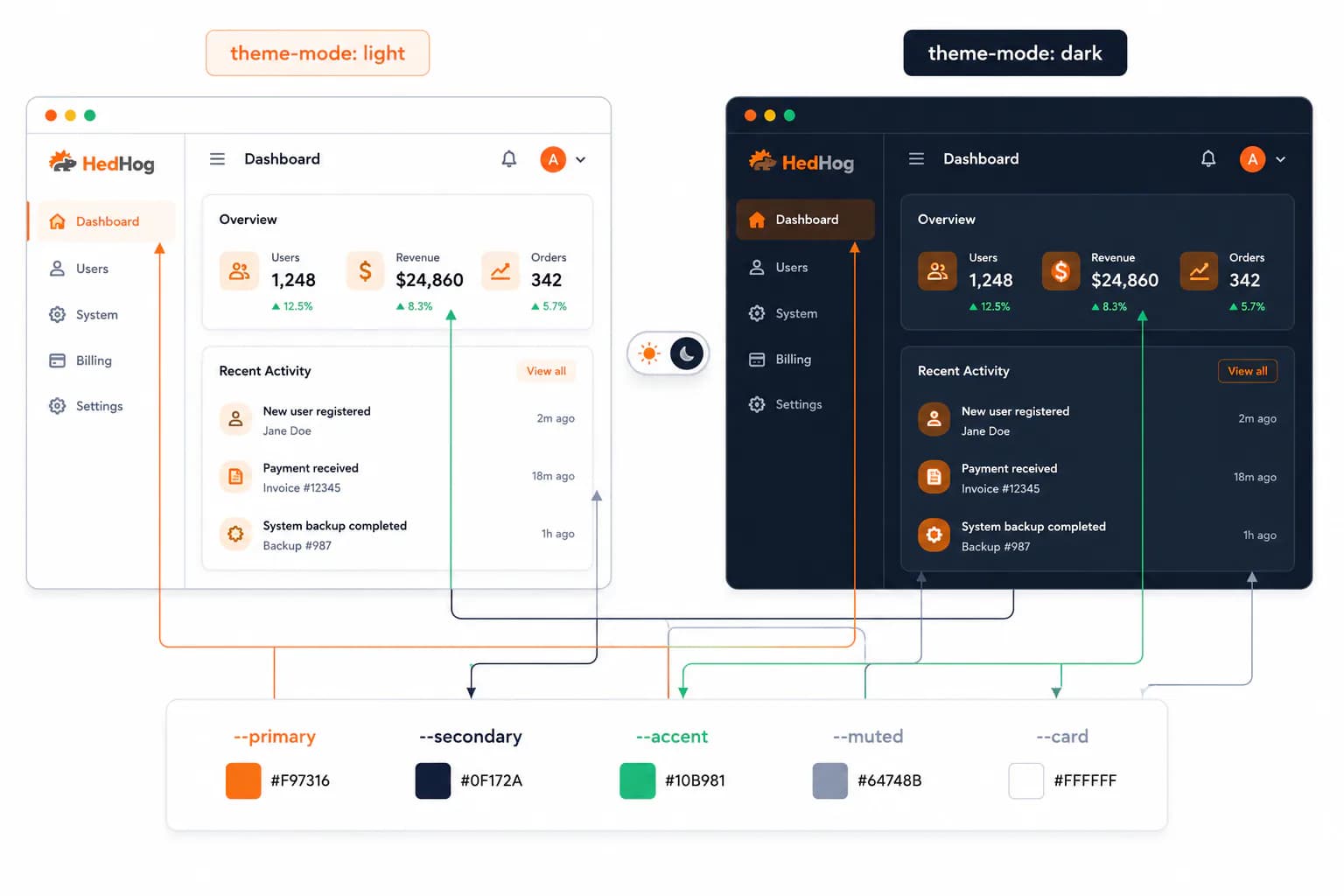Click the sun icon on theme switch

(649, 353)
